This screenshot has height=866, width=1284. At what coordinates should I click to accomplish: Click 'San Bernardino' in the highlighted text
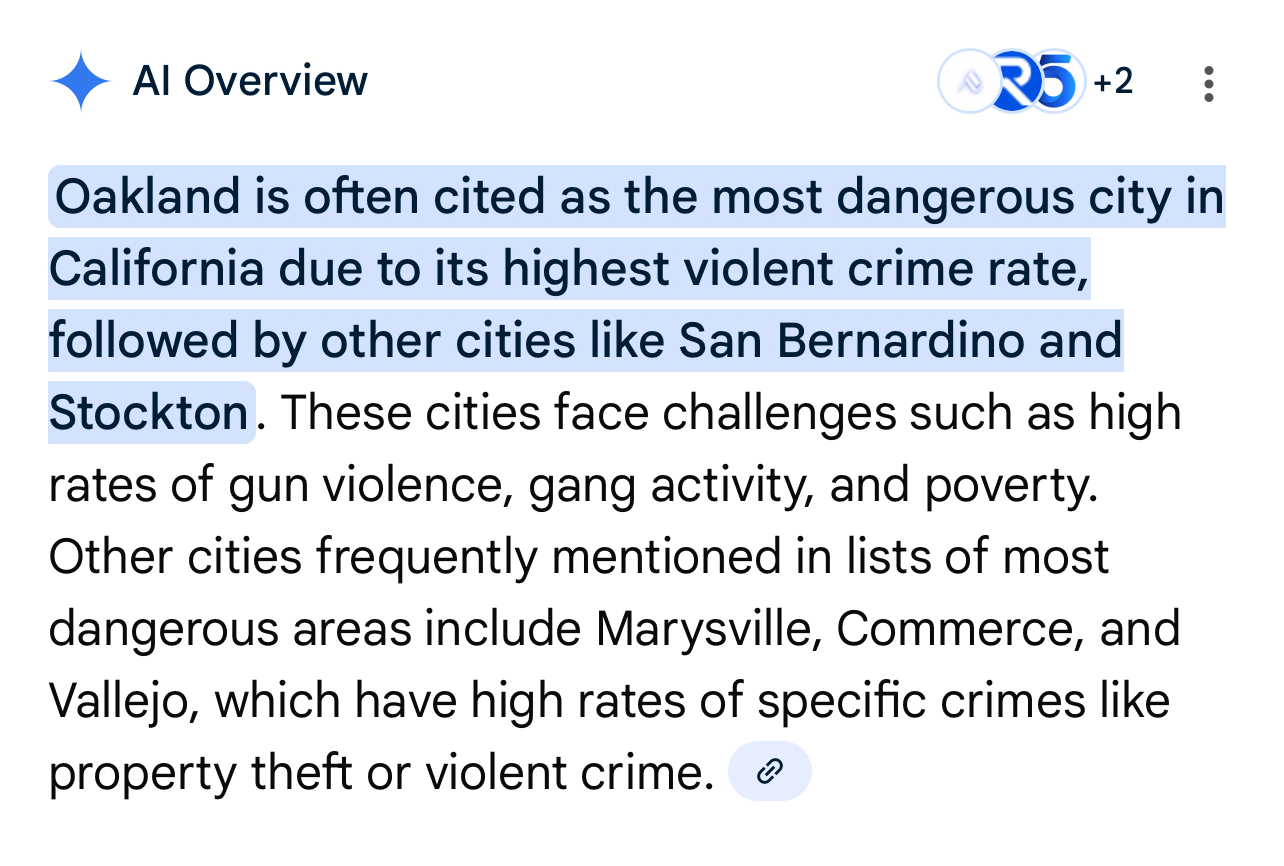[x=852, y=341]
